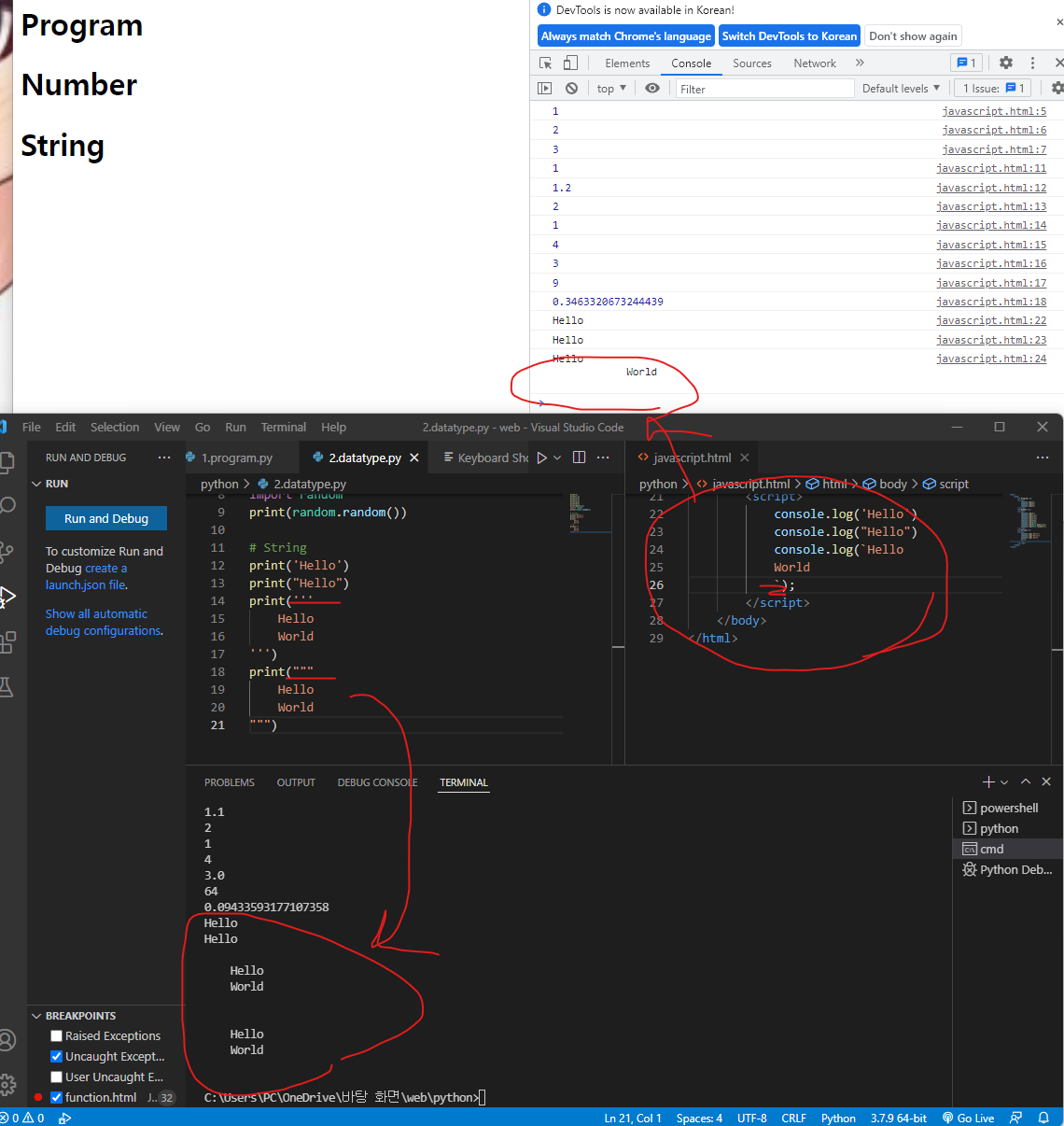Close the 2.datatype.py editor tab
This screenshot has height=1126, width=1064.
coord(414,457)
